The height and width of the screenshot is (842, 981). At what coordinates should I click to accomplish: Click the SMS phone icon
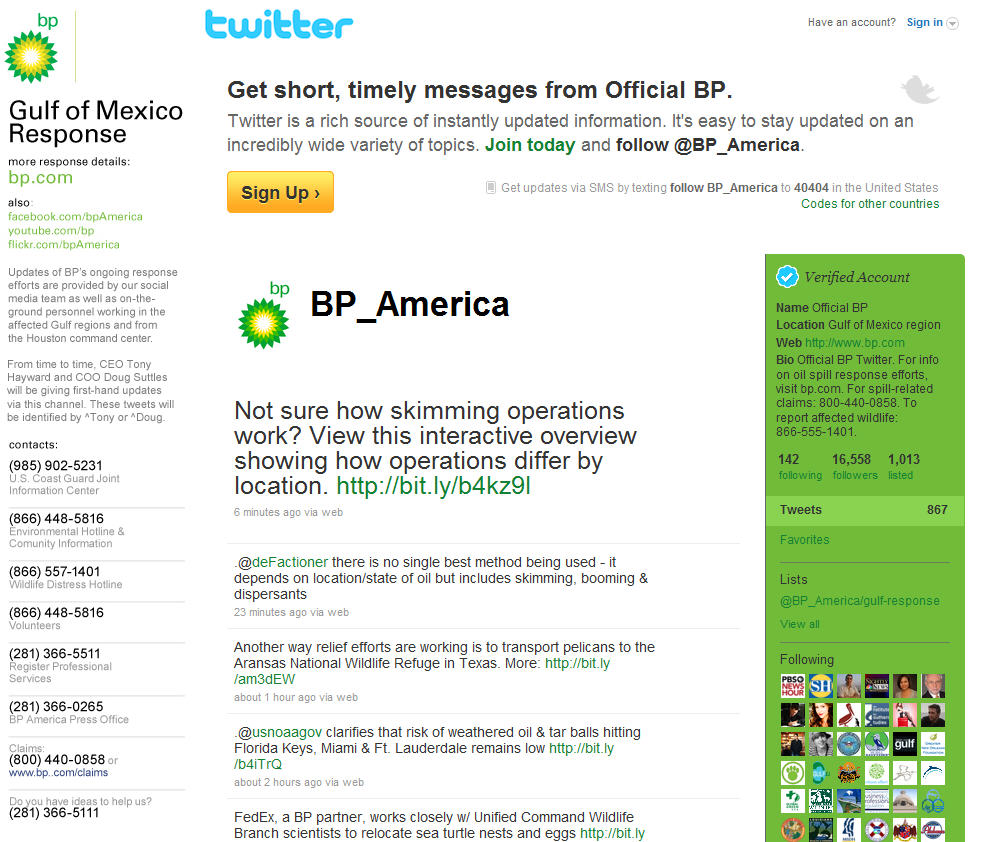(491, 187)
